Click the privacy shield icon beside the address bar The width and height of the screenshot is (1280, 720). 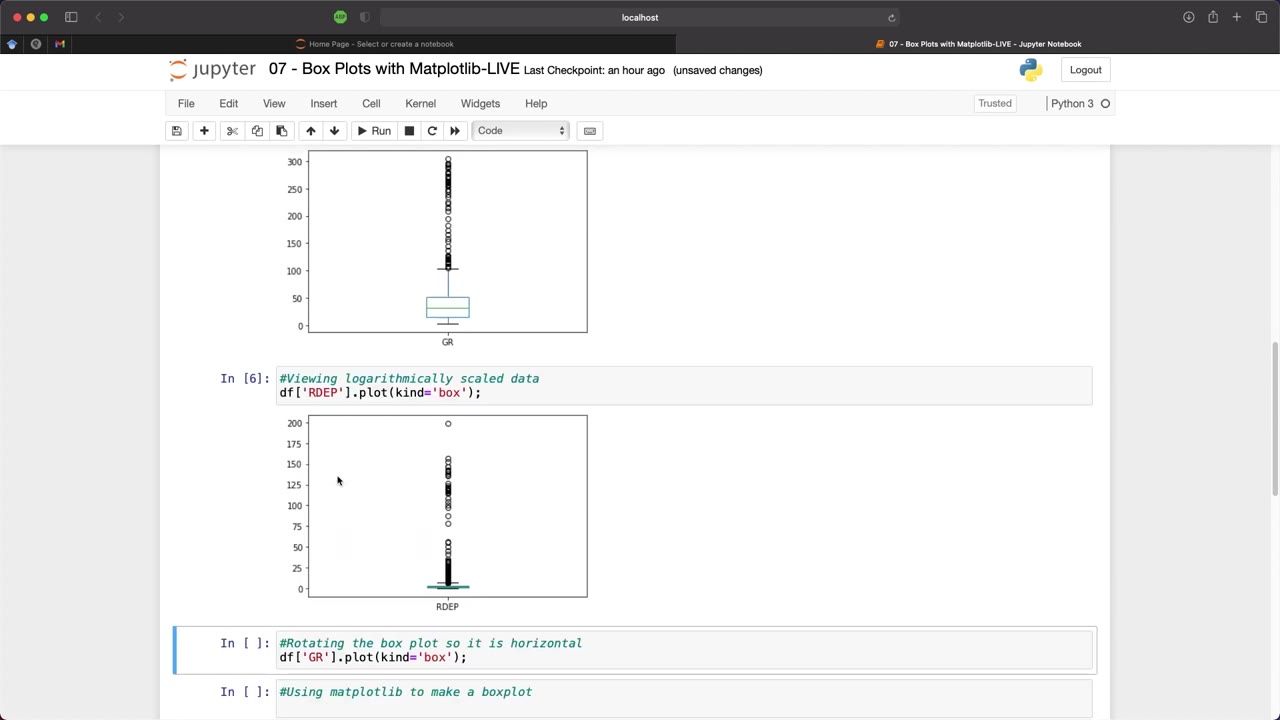[364, 17]
